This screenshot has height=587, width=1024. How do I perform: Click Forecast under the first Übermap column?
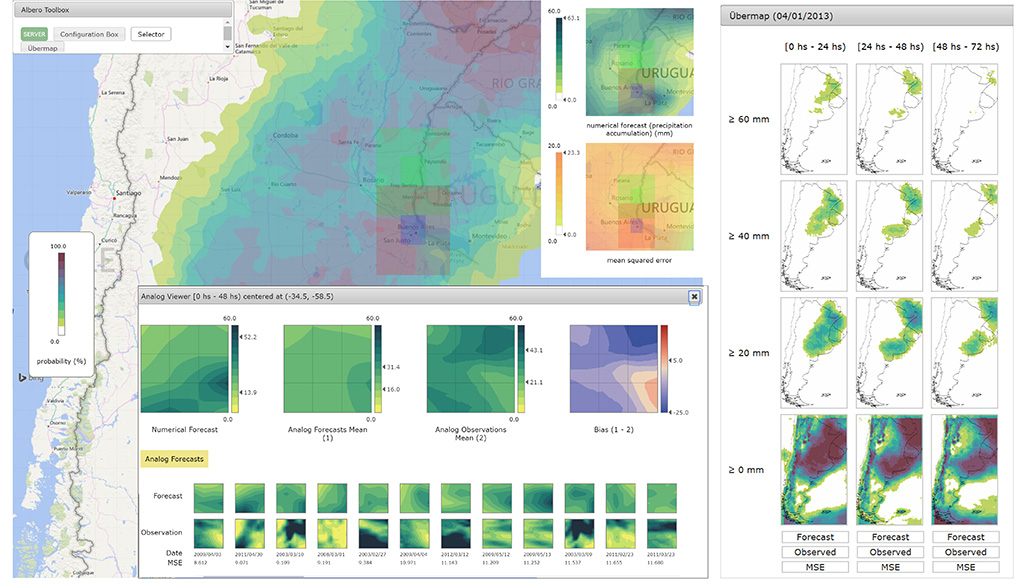[815, 536]
